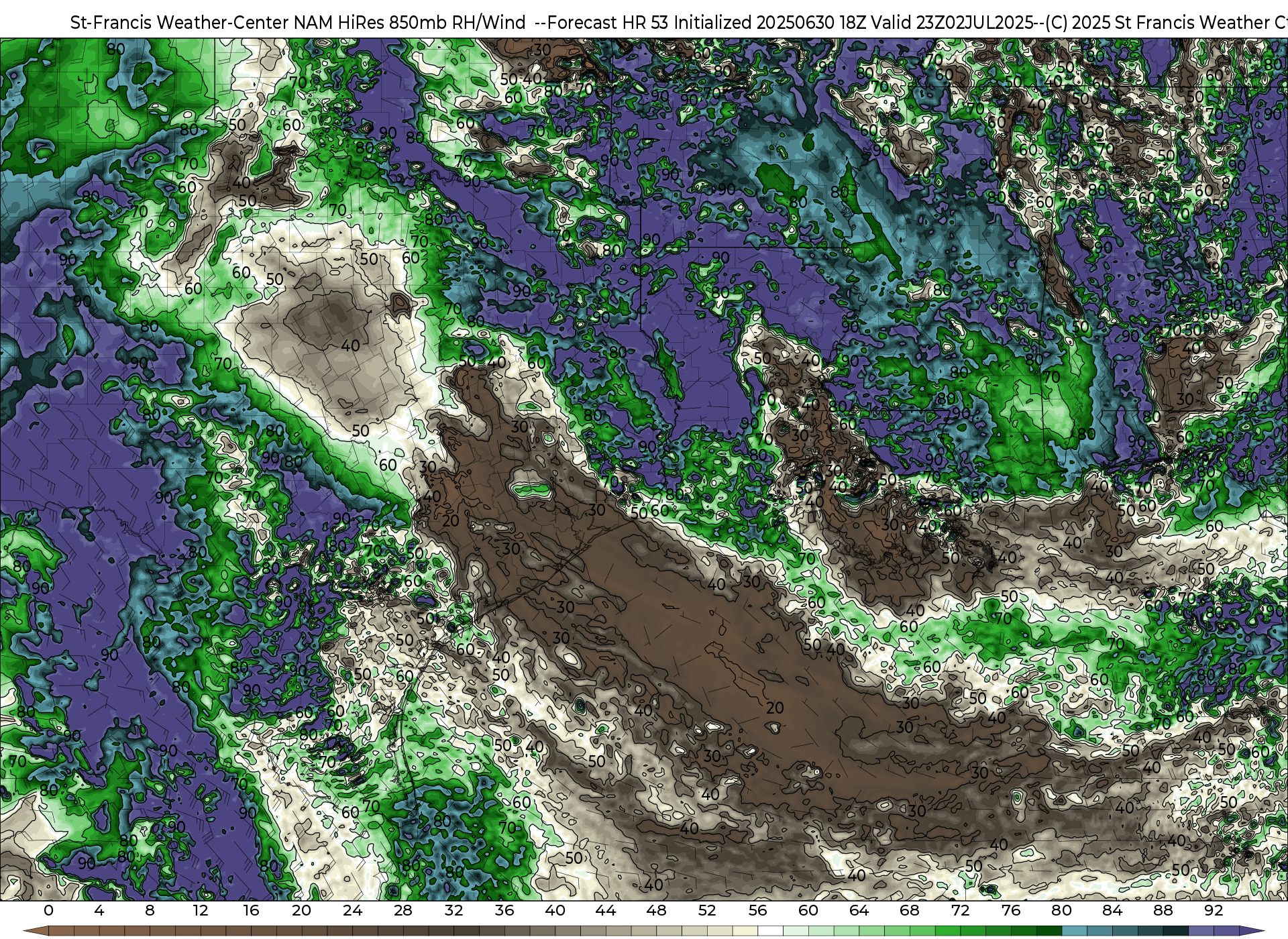The height and width of the screenshot is (939, 1288).
Task: Click the colorbar label '76'
Action: tap(1011, 910)
